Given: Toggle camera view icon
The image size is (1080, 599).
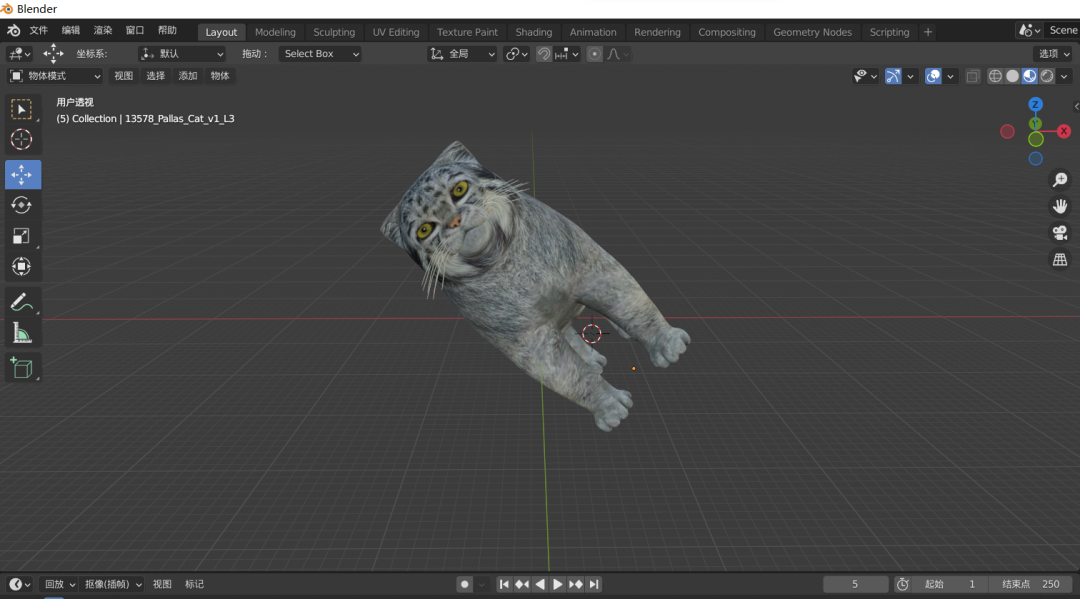Looking at the screenshot, I should pyautogui.click(x=1060, y=233).
